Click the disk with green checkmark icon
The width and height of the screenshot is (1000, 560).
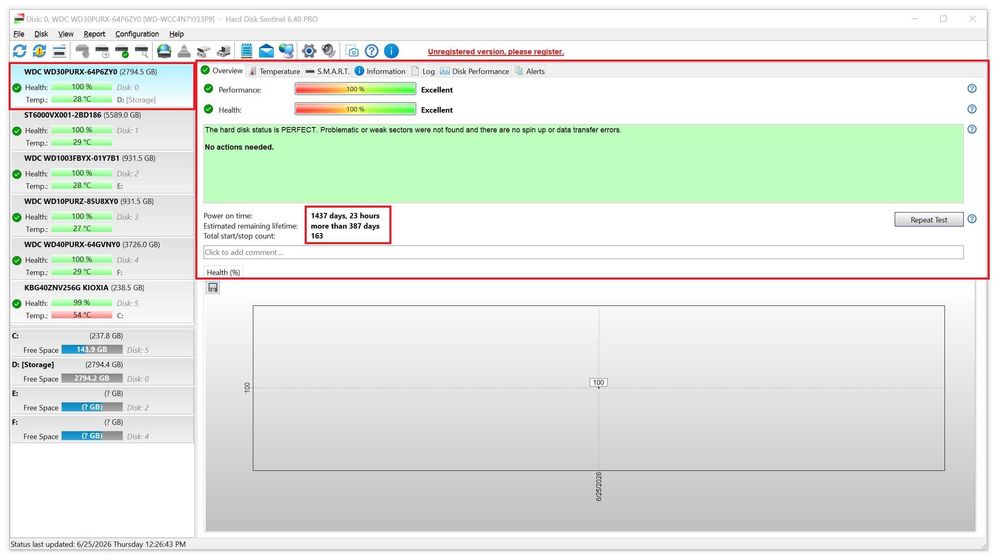pos(122,51)
